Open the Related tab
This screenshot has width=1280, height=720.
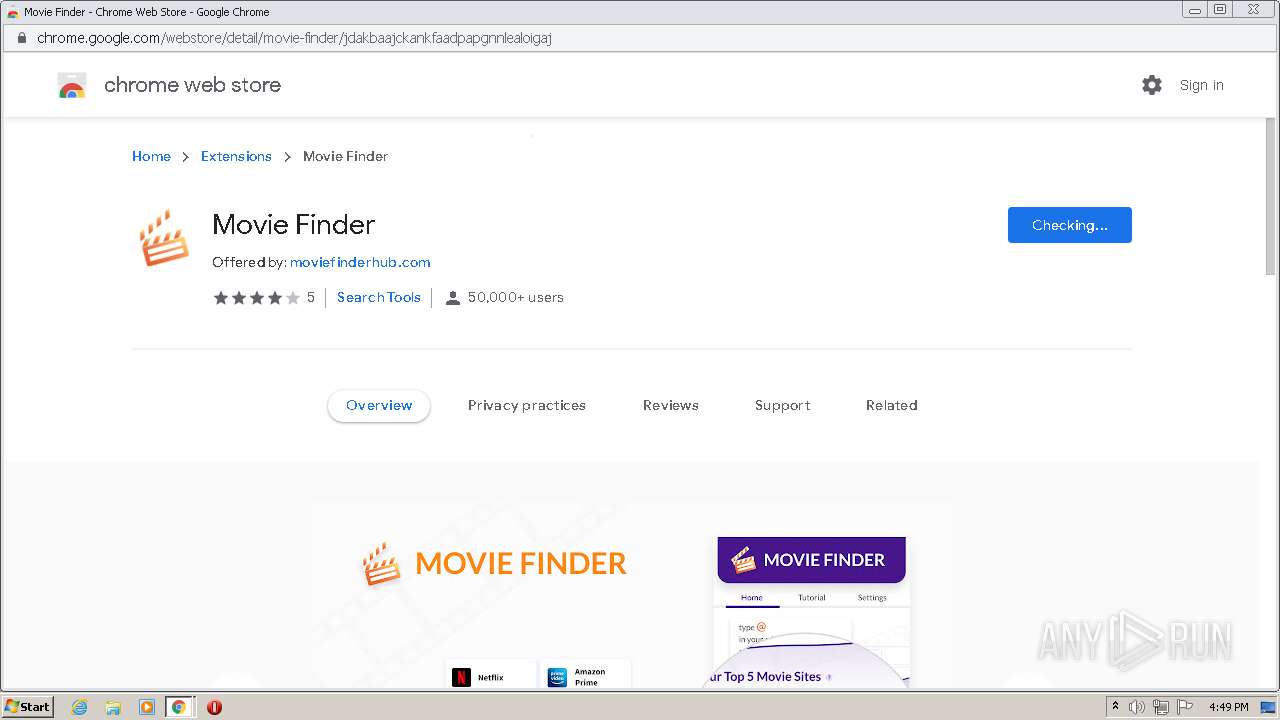pos(892,405)
